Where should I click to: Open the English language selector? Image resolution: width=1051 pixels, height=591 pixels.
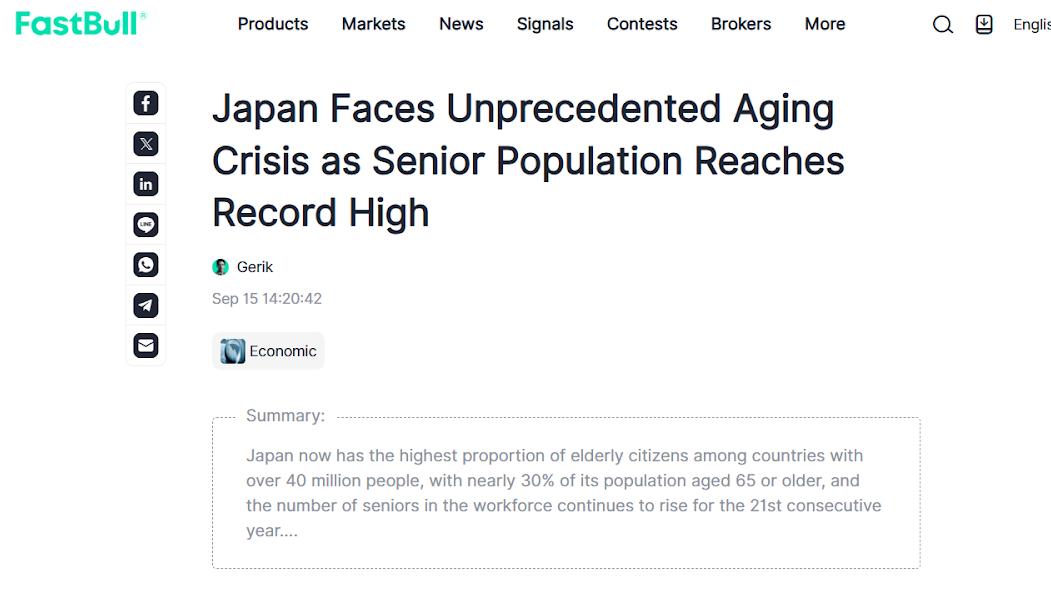(x=1031, y=25)
